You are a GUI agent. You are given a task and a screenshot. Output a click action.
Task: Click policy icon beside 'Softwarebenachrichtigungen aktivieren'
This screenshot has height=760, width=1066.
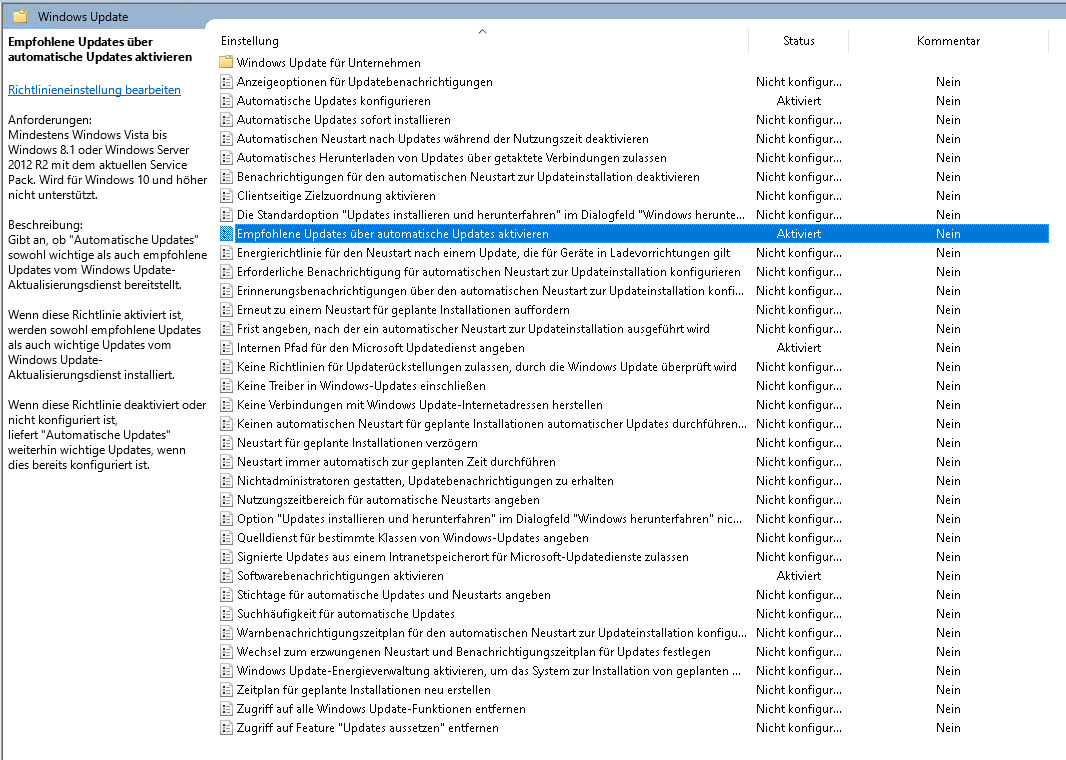pos(226,576)
